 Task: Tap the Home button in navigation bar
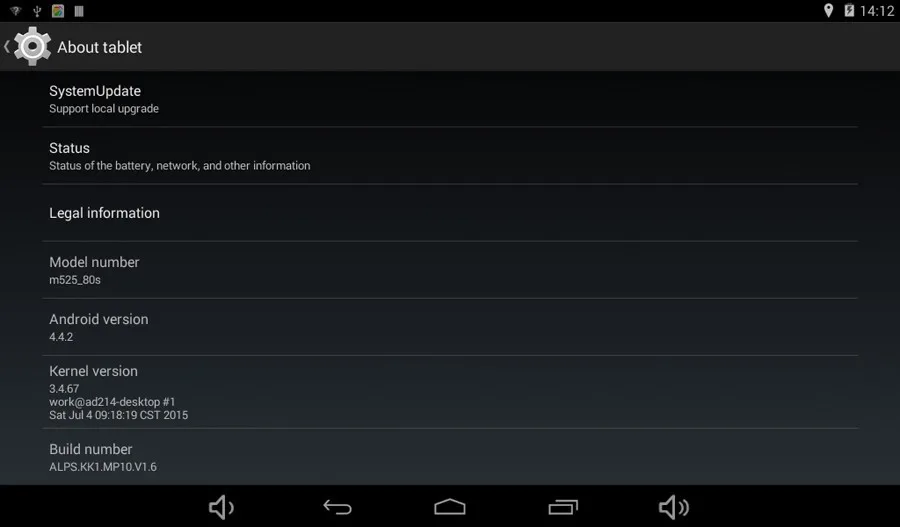(x=450, y=507)
